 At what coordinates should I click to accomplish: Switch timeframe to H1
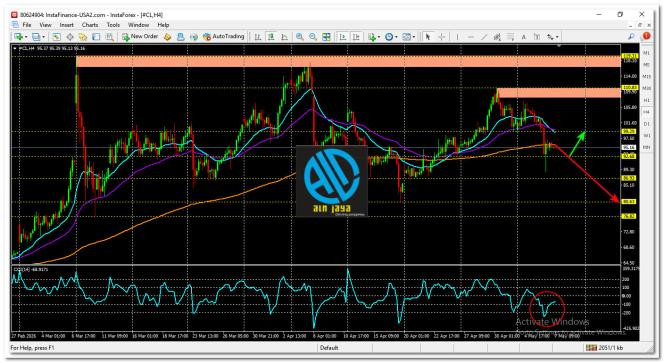(646, 100)
